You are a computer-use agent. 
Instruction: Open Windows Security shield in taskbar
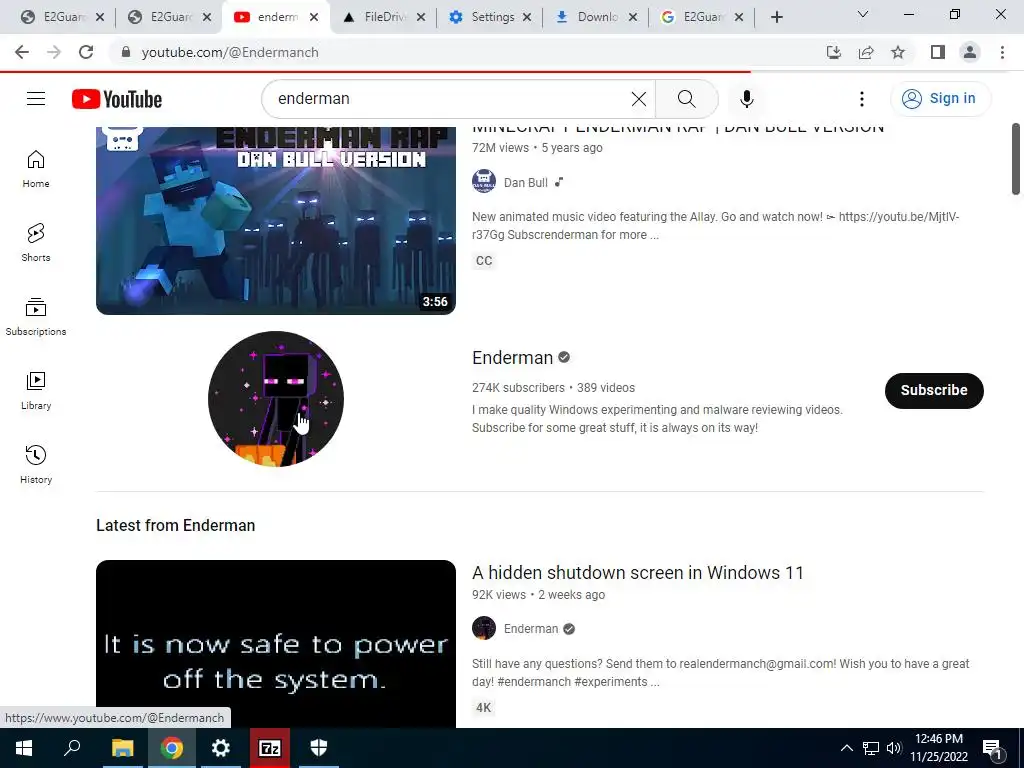click(319, 748)
